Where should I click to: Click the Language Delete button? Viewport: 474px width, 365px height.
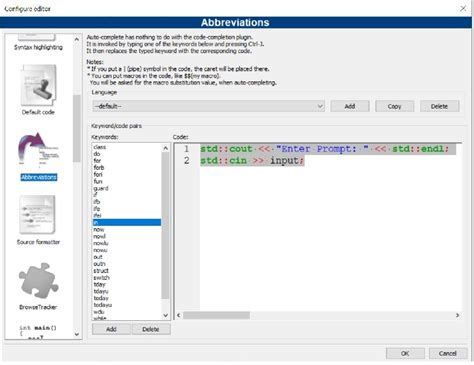coord(439,106)
